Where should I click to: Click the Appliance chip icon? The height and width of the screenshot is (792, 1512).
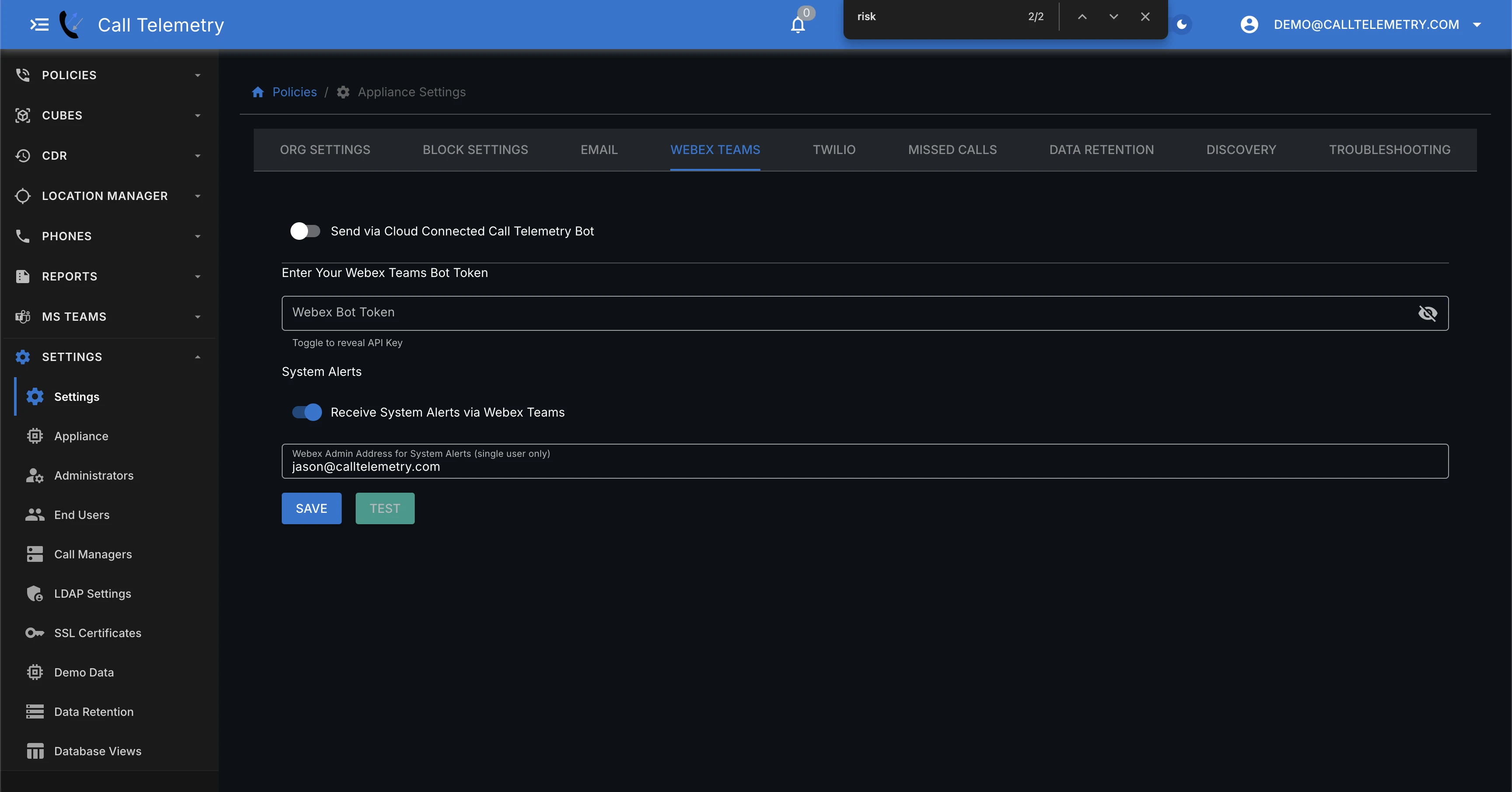[35, 436]
